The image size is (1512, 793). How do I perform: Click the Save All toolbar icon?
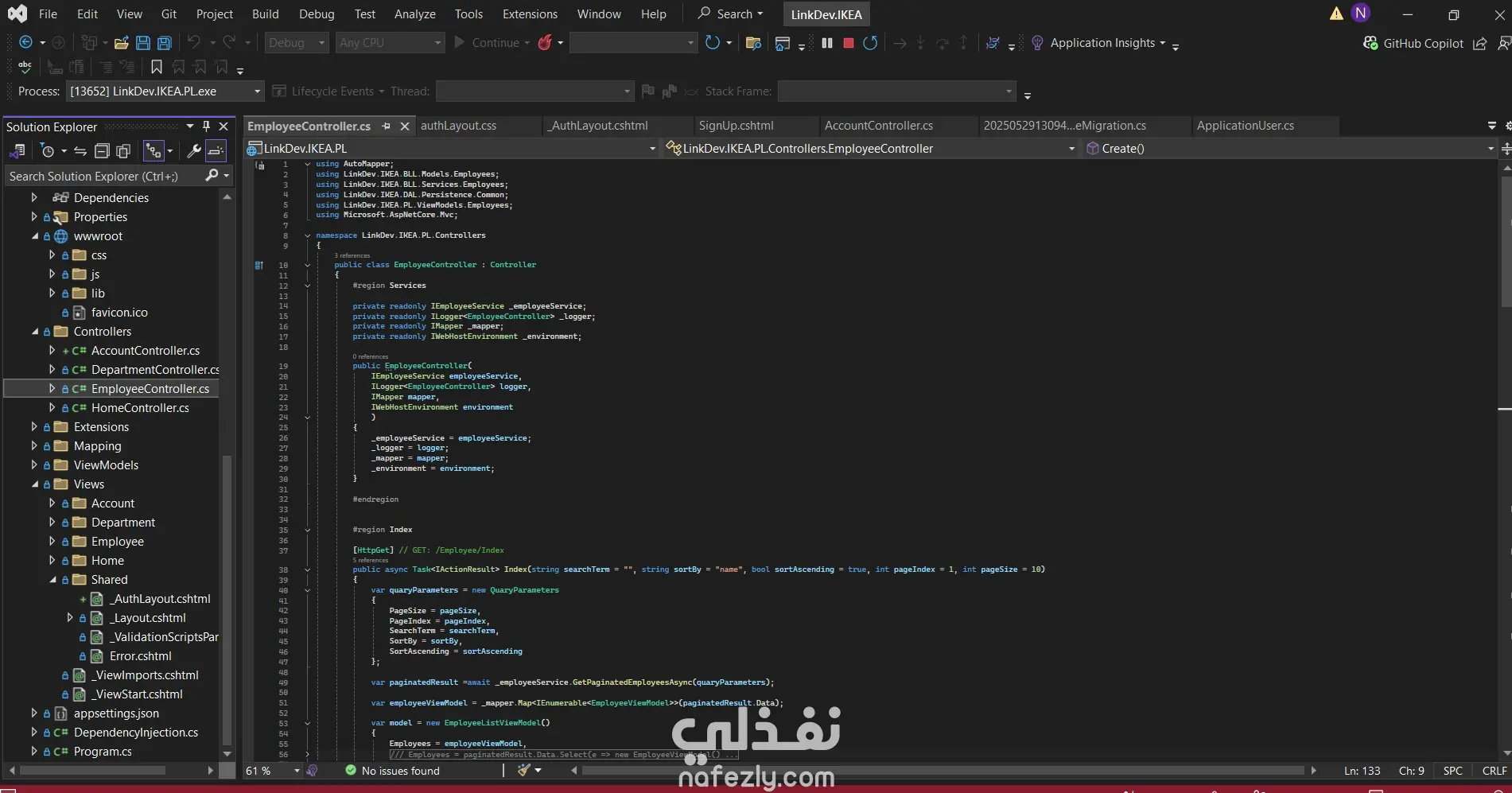point(165,43)
